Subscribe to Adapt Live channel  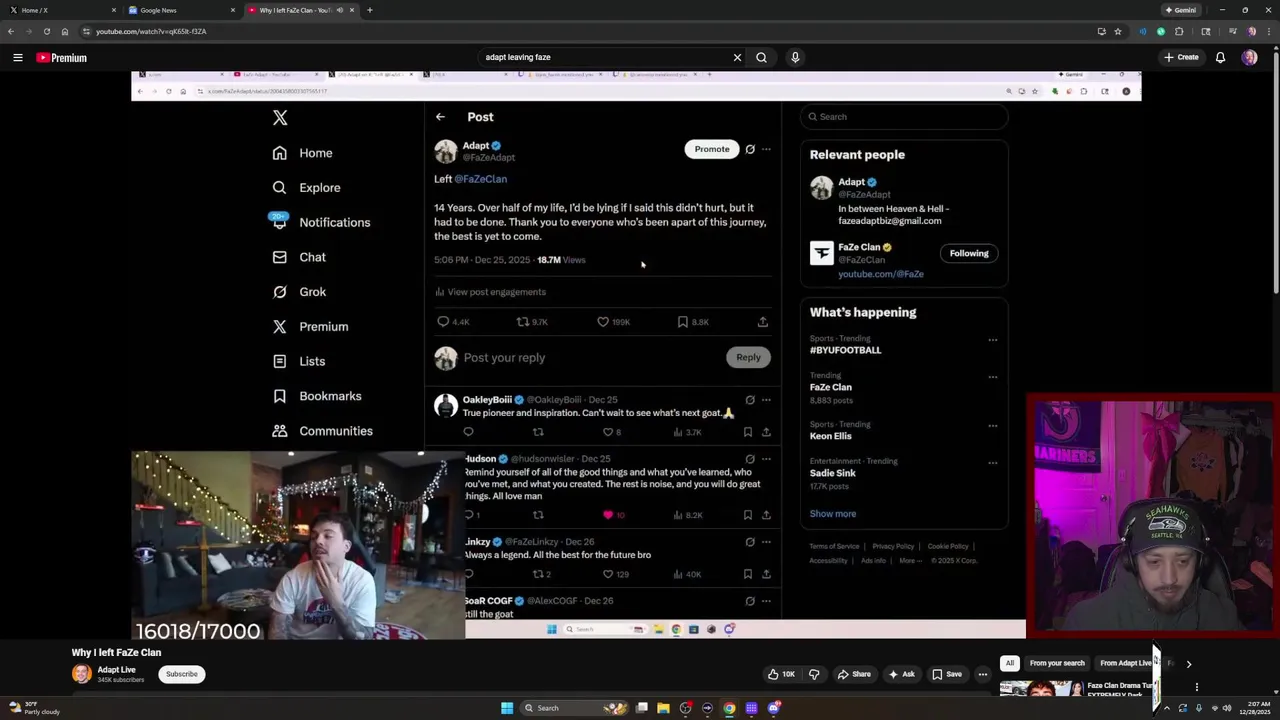pos(182,674)
